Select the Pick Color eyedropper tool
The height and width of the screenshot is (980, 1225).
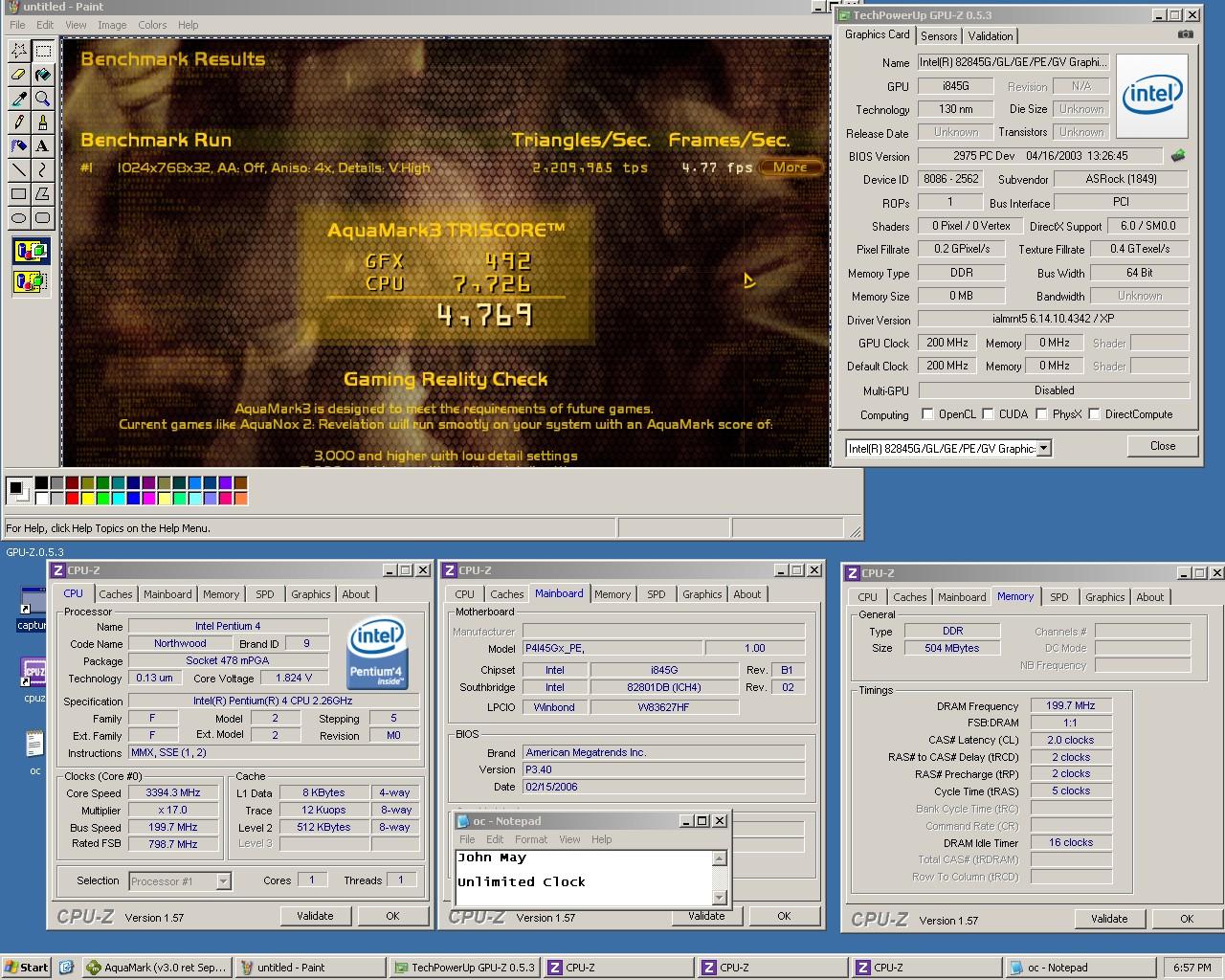(18, 99)
